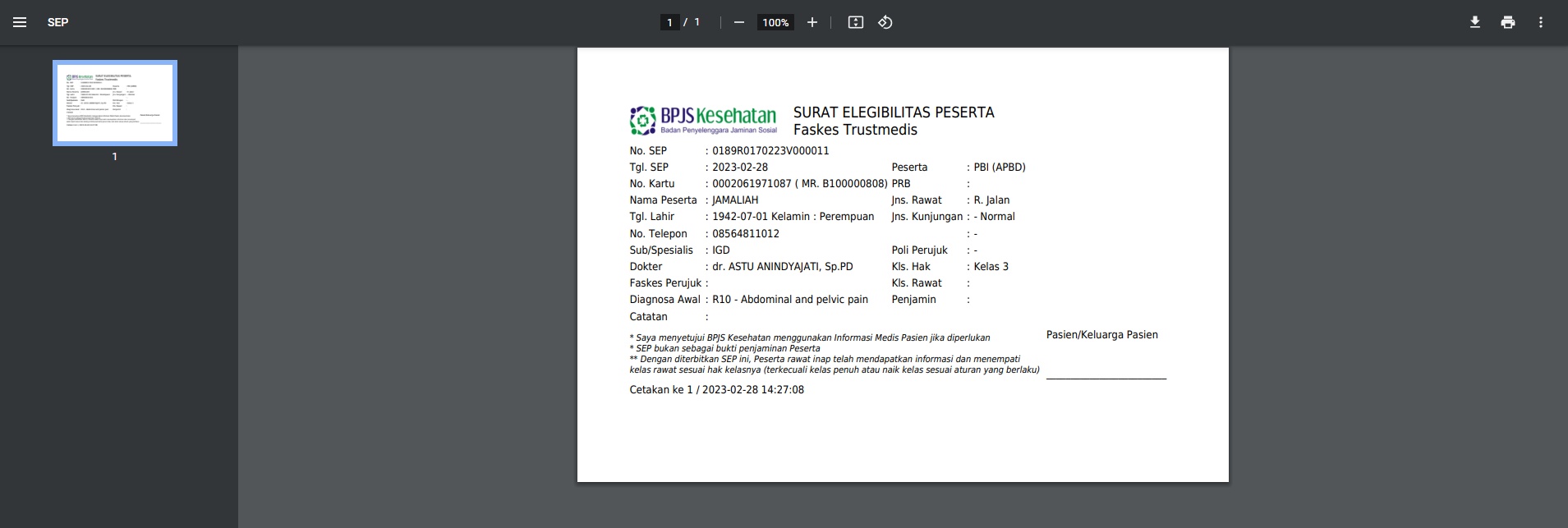Select the page 1 thumbnail
The width and height of the screenshot is (1568, 528).
[115, 103]
